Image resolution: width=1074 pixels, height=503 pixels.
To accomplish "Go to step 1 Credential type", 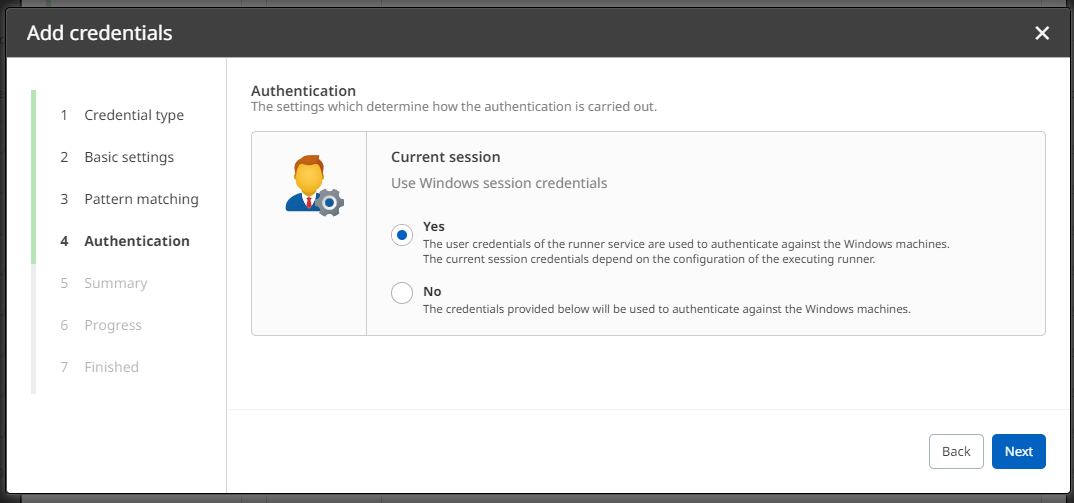I will pos(134,115).
